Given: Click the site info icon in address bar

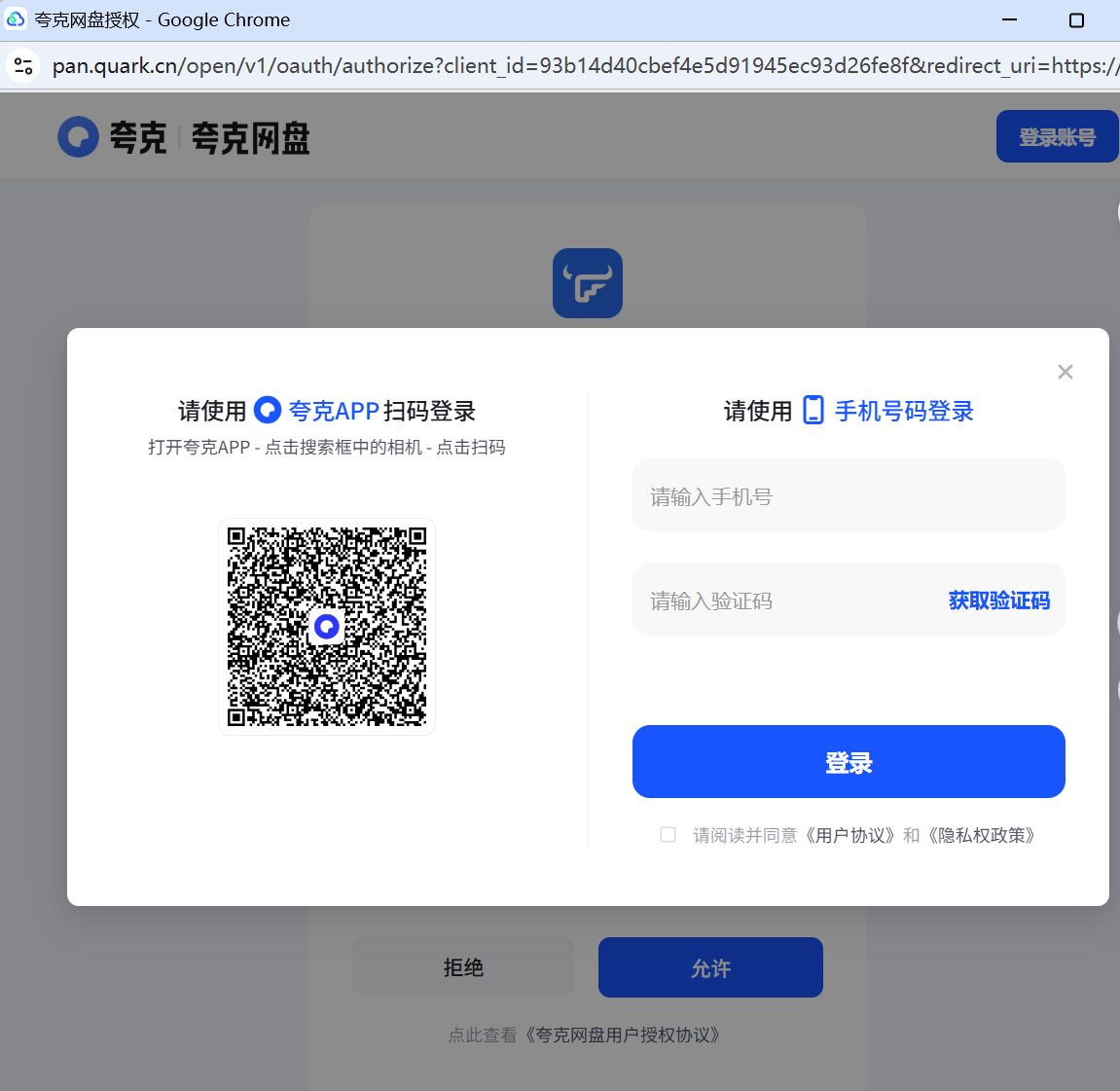Looking at the screenshot, I should click(22, 66).
